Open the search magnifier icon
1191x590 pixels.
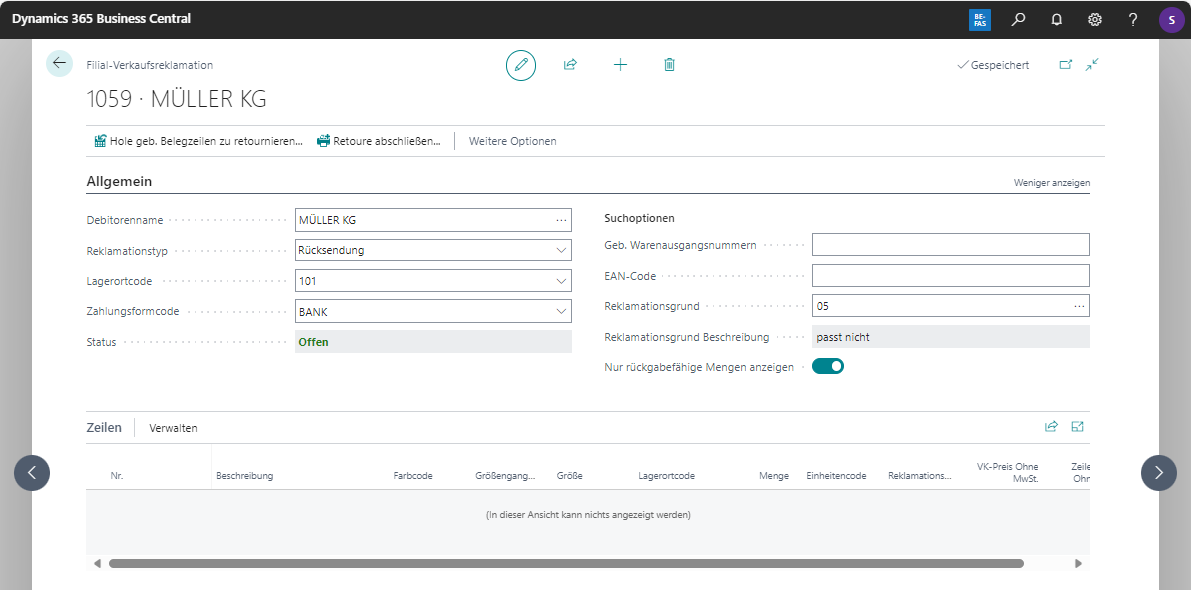[x=1018, y=19]
